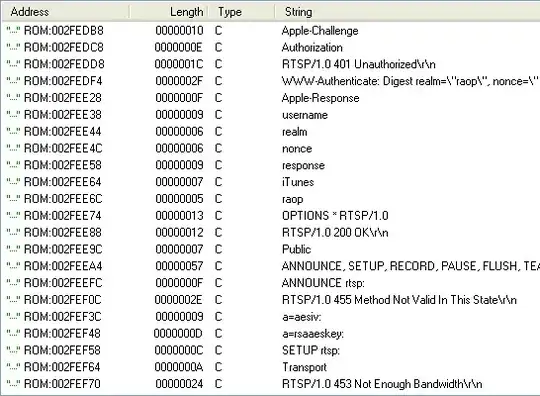Select the nonce string
Image resolution: width=540 pixels, height=396 pixels.
[297, 149]
